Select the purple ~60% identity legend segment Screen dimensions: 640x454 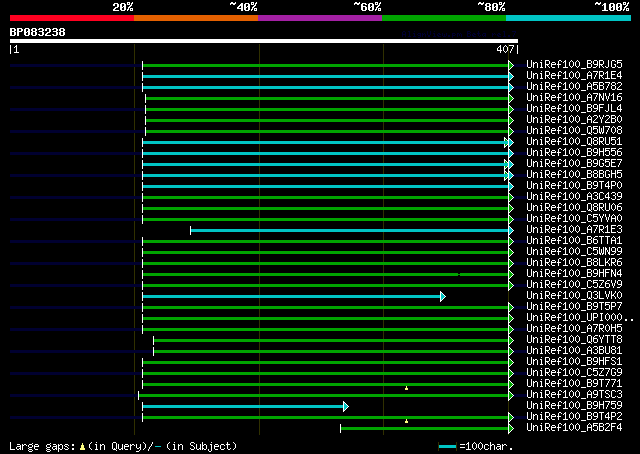[319, 18]
